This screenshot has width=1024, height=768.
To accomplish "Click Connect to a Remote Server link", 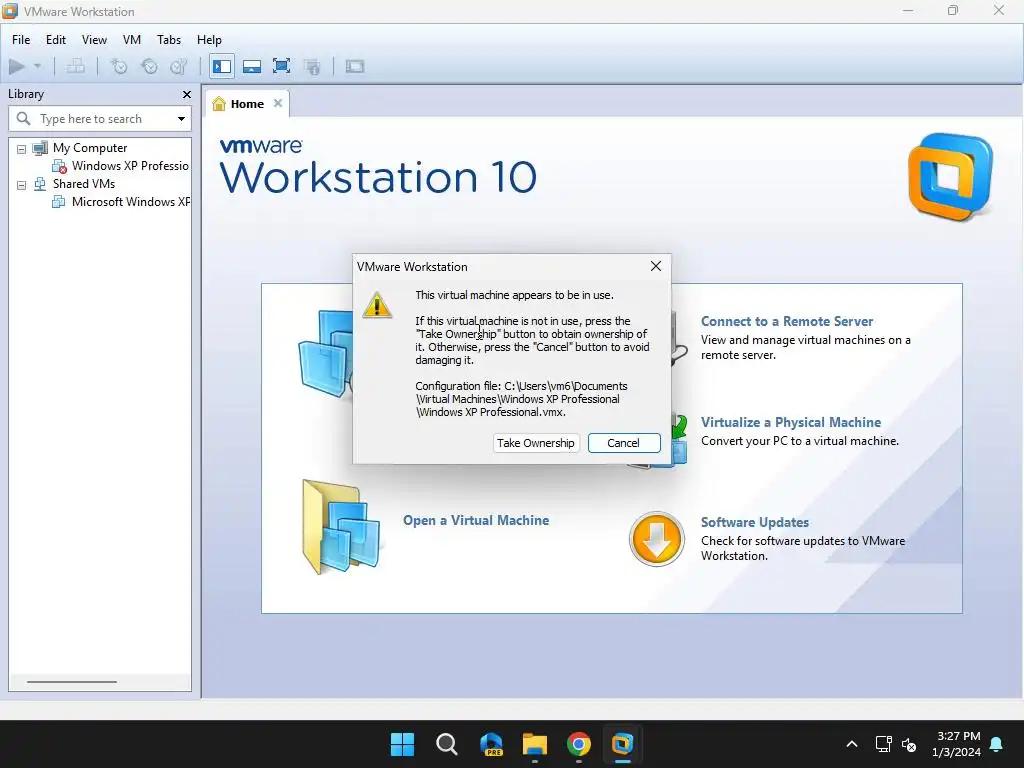I will (x=786, y=321).
